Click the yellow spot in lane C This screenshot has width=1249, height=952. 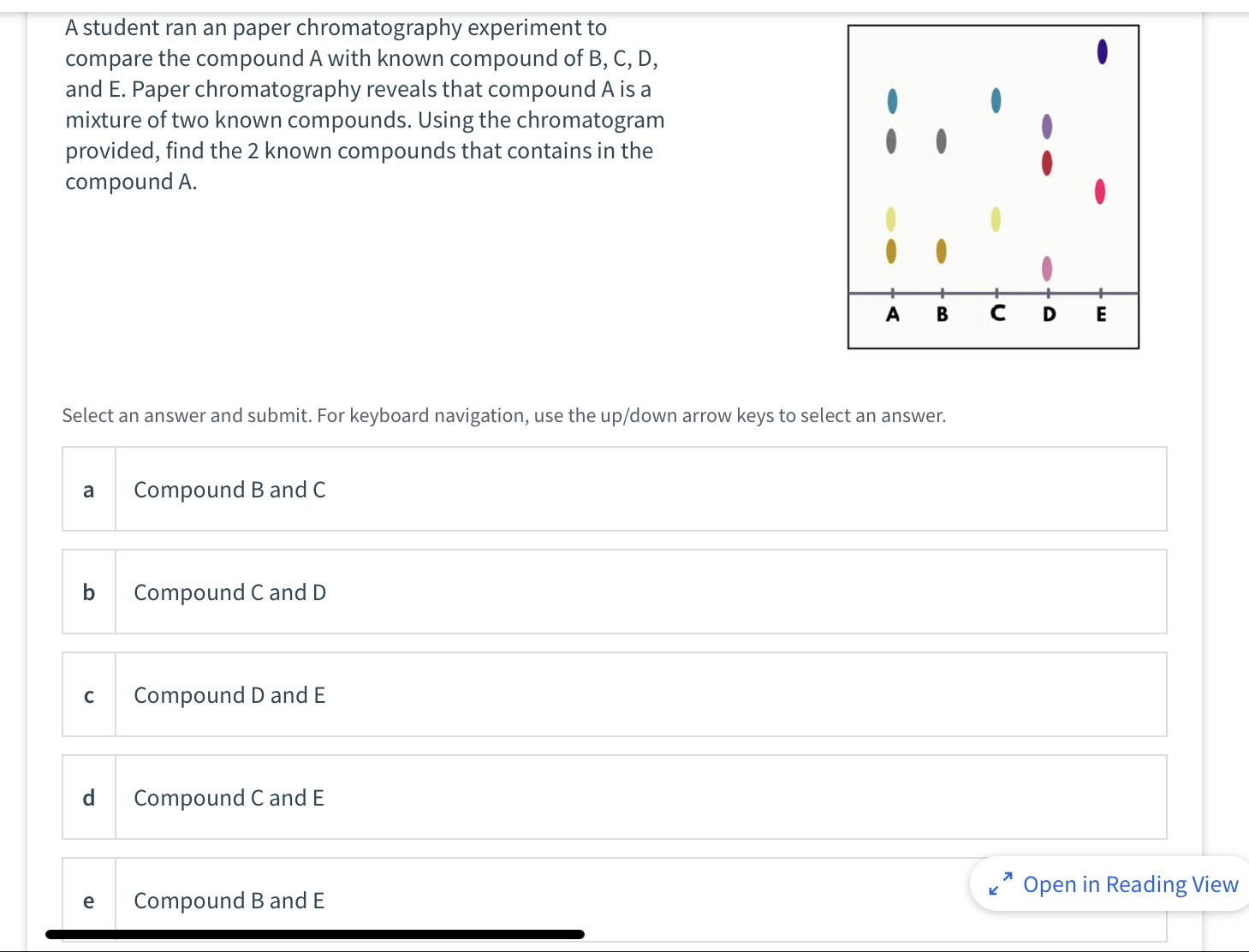(x=994, y=219)
